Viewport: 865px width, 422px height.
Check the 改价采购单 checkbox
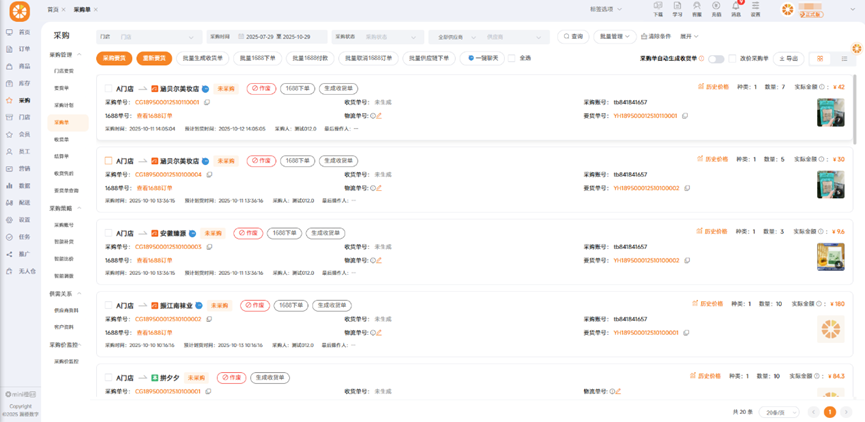732,58
